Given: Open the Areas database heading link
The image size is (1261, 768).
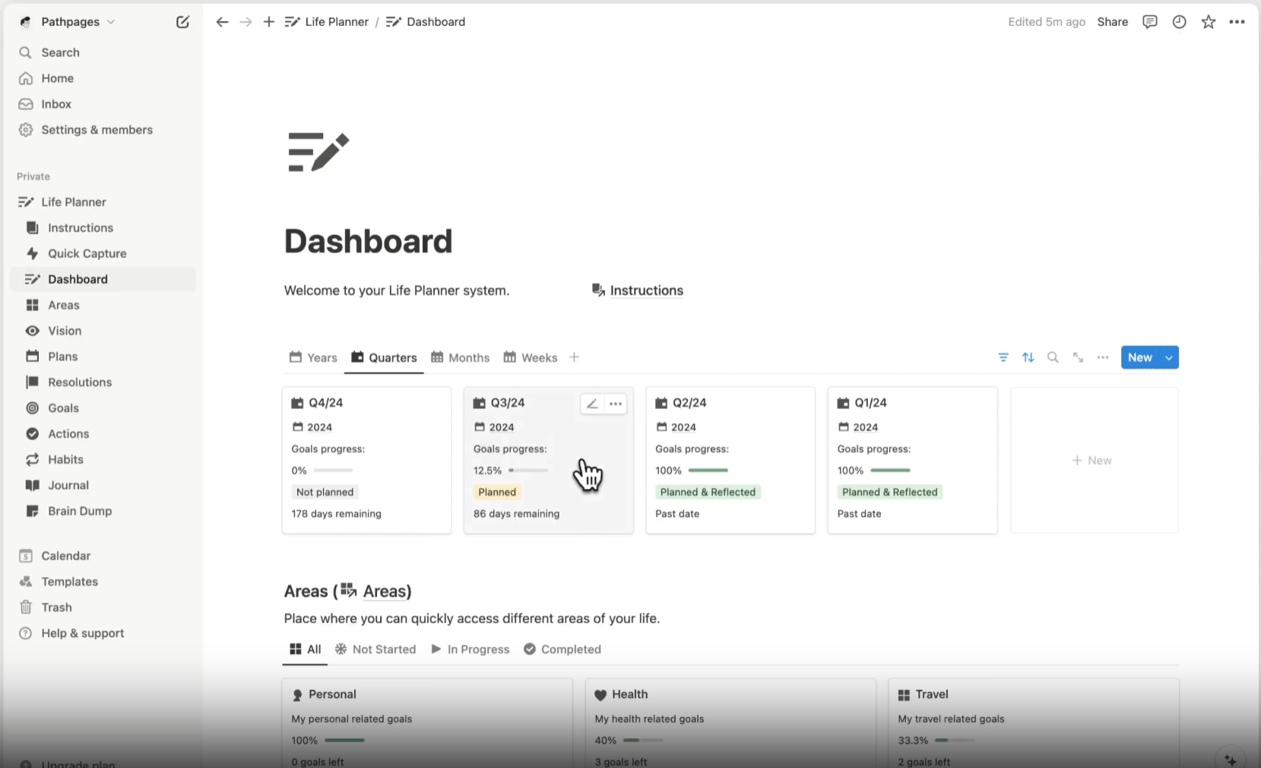Looking at the screenshot, I should (x=376, y=591).
